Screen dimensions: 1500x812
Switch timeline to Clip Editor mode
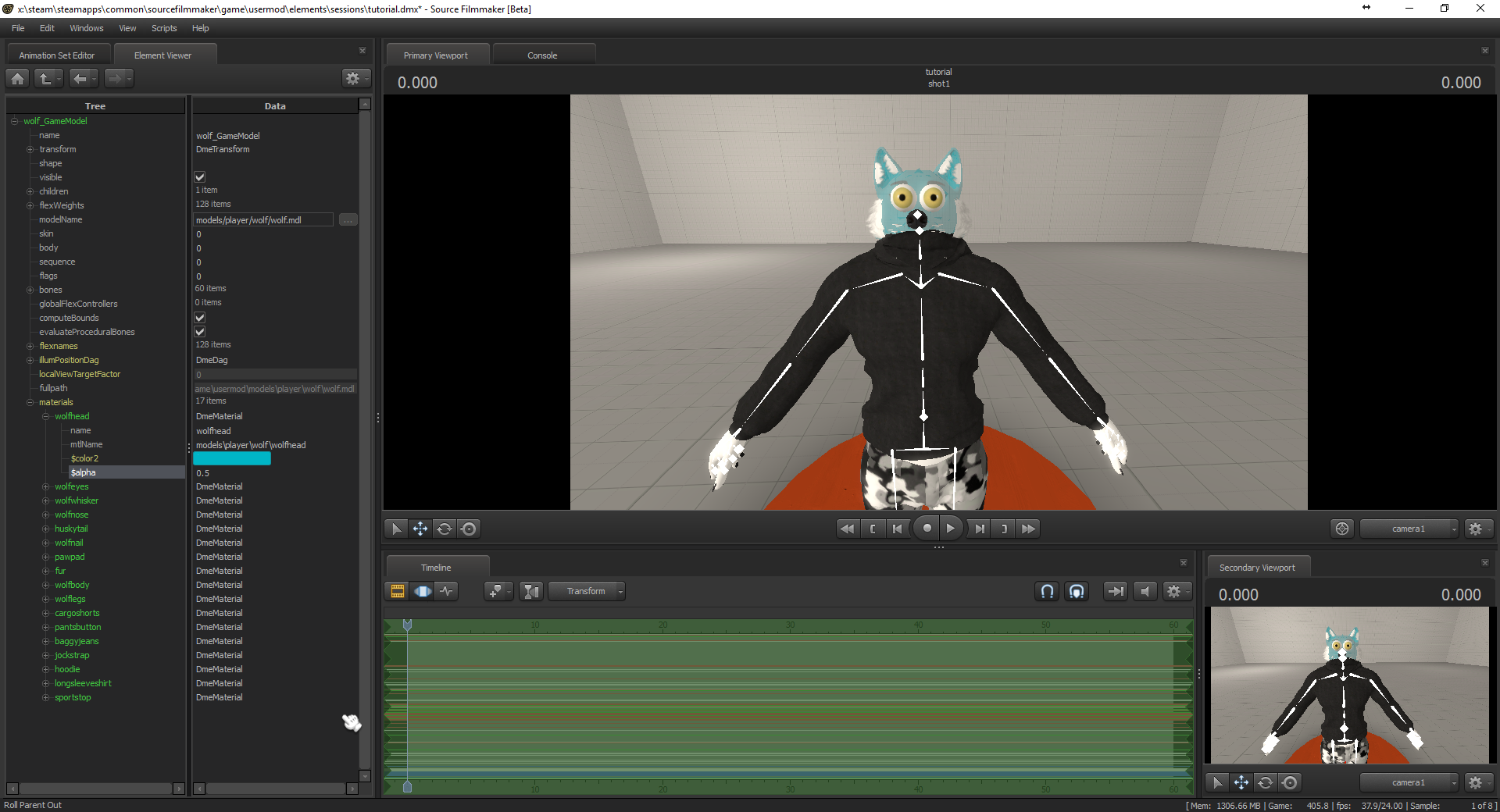point(398,591)
